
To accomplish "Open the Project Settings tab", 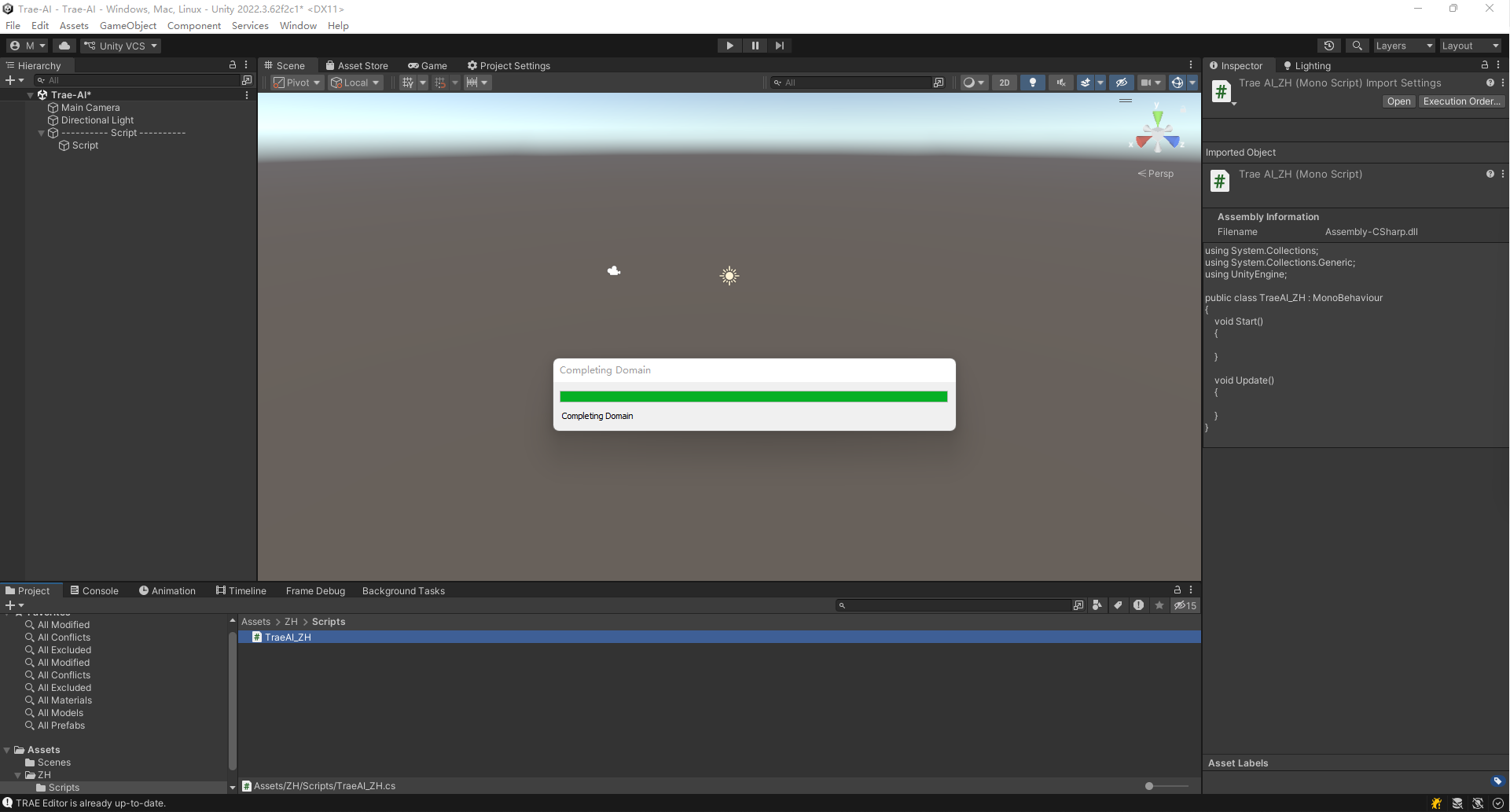I will [x=509, y=66].
